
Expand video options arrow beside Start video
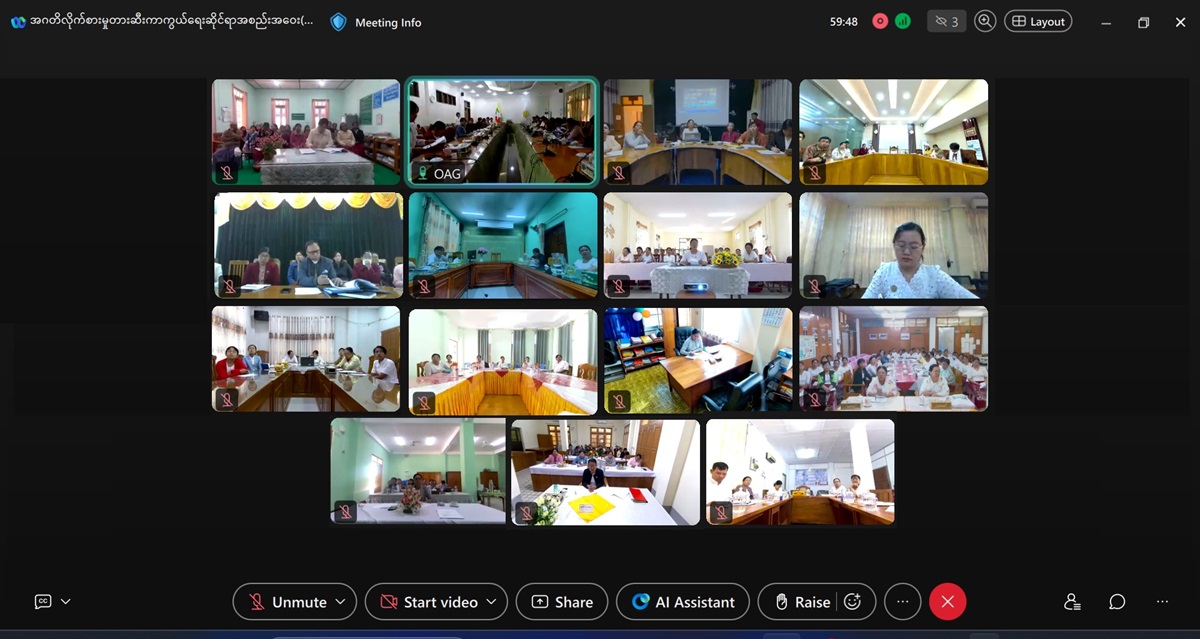coord(490,602)
